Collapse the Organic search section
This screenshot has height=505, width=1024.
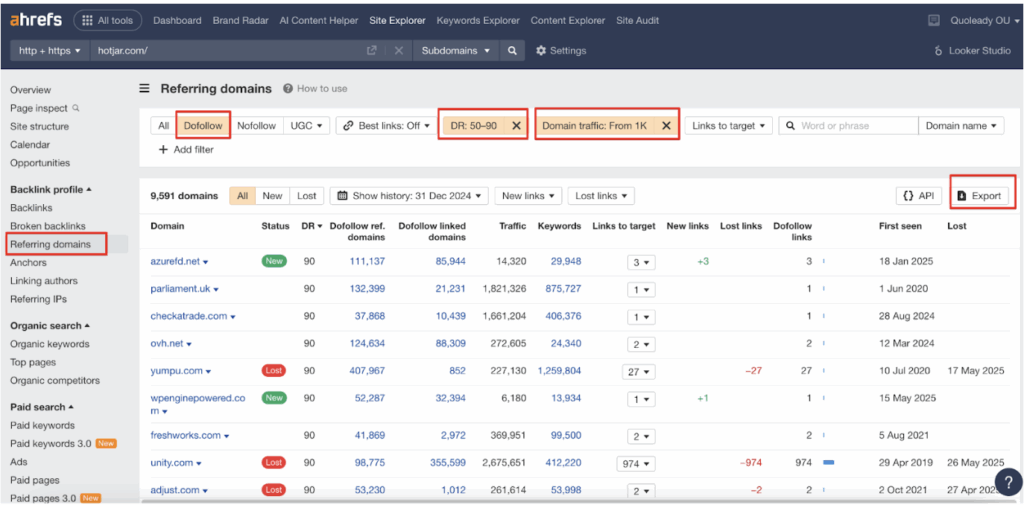[x=50, y=325]
